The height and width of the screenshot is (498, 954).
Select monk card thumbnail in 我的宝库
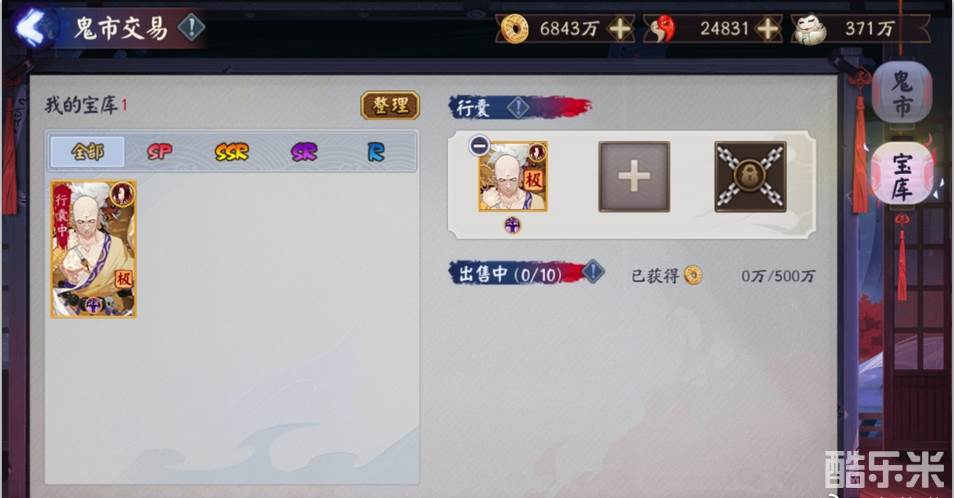[x=94, y=249]
